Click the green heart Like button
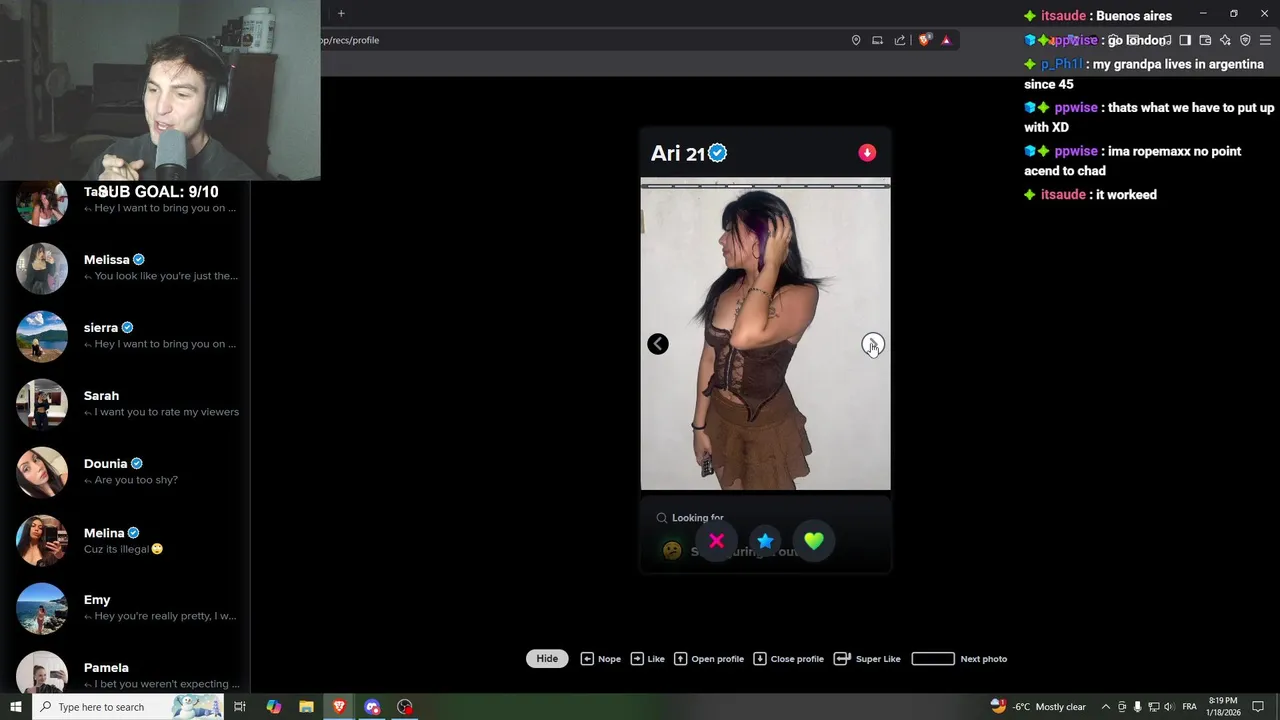 click(814, 541)
